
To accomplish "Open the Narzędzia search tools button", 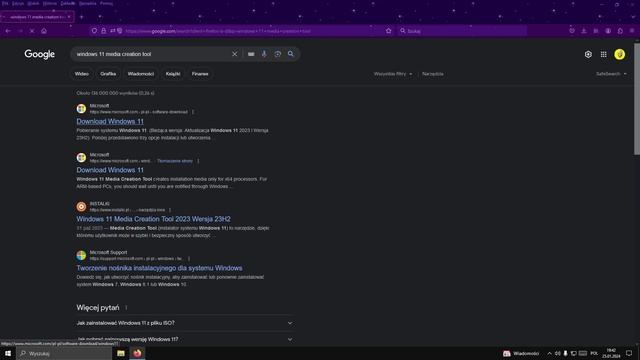I will click(433, 74).
